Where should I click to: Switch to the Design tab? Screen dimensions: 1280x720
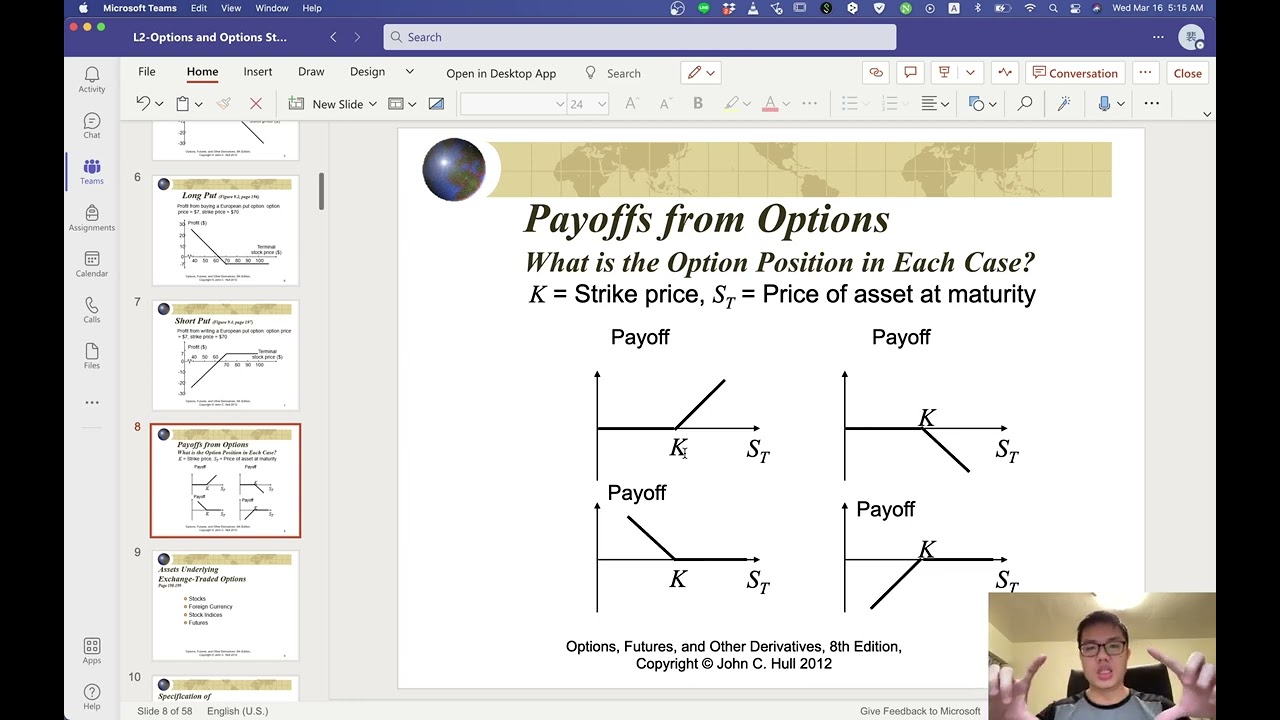coord(367,72)
